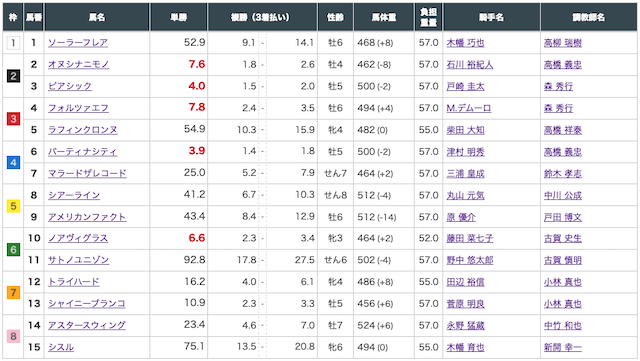The height and width of the screenshot is (361, 640).
Task: Open trainer link 古賀 慎明
Action: point(563,260)
